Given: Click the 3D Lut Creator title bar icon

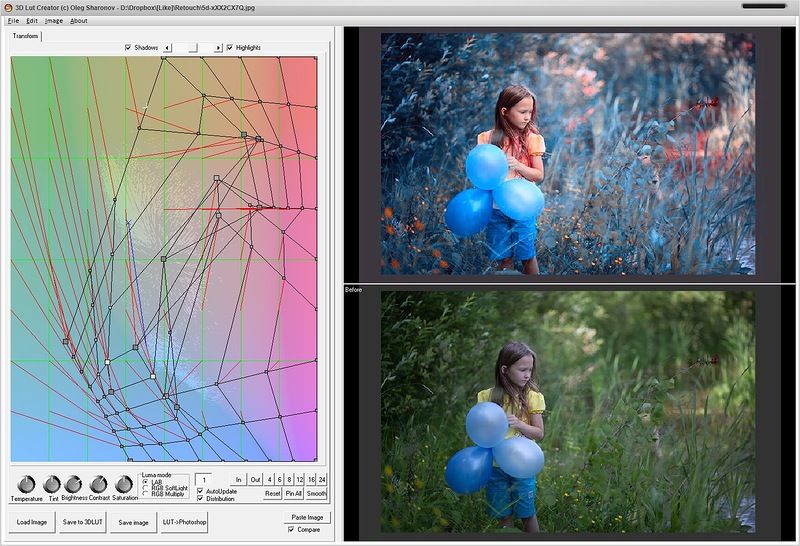Looking at the screenshot, I should point(8,8).
